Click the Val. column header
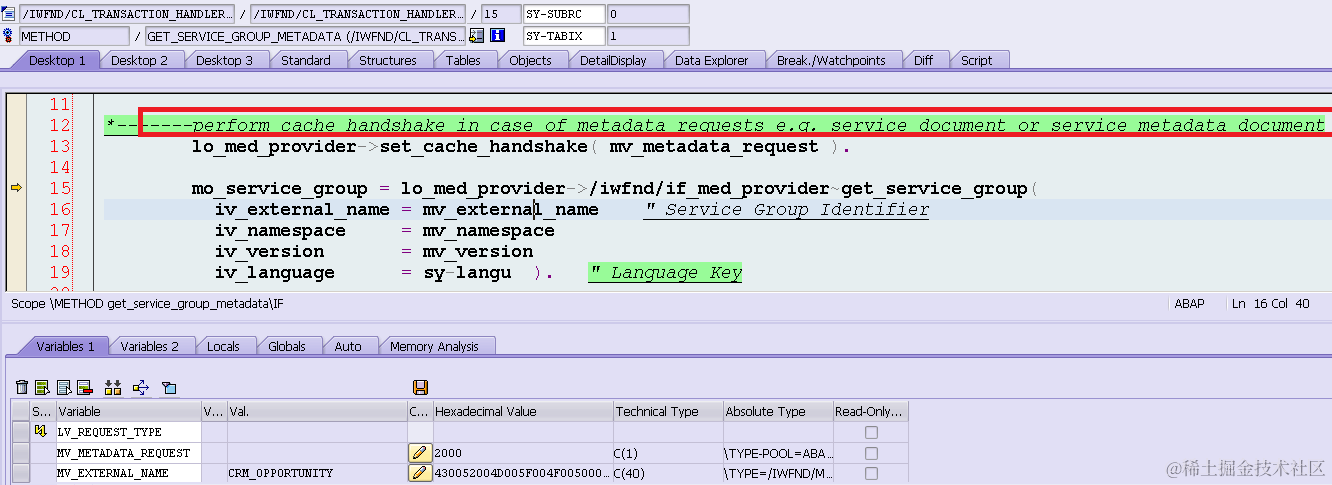The image size is (1332, 485). tap(316, 411)
